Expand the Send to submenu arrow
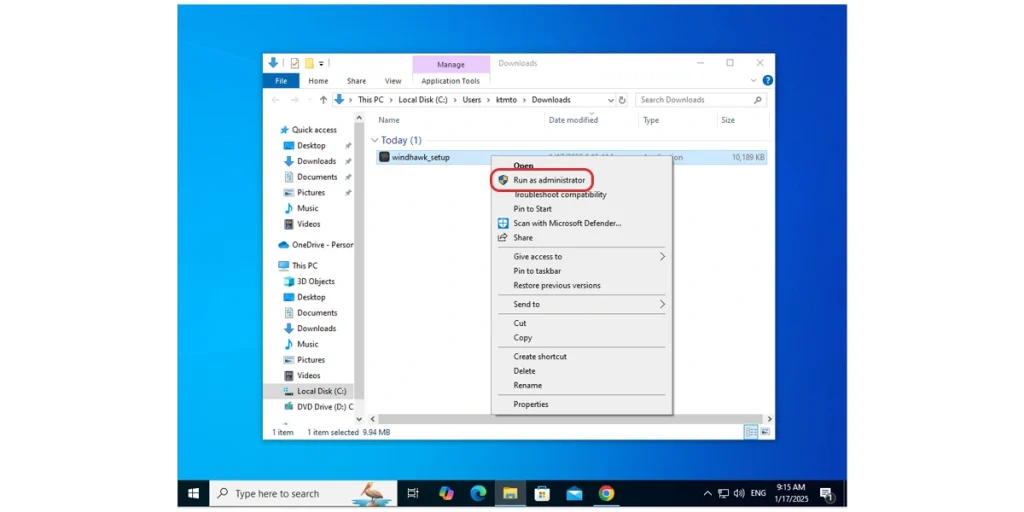 (x=662, y=304)
